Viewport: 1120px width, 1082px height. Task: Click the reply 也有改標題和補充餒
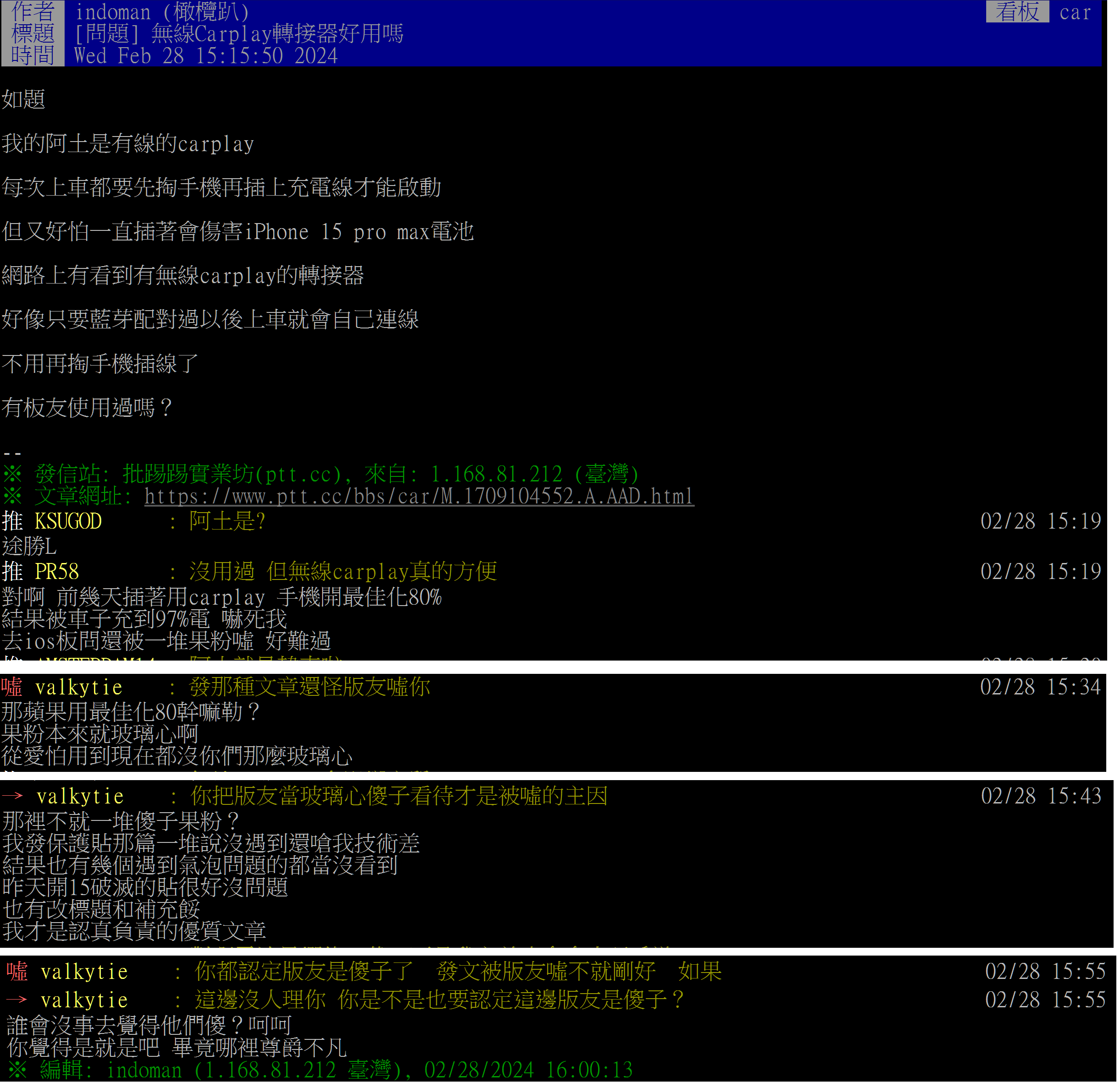pyautogui.click(x=101, y=909)
